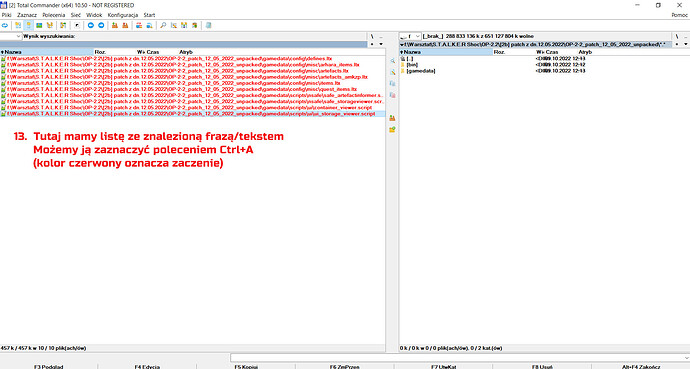
Task: Go to root with right panel backslash button
Action: click(677, 37)
